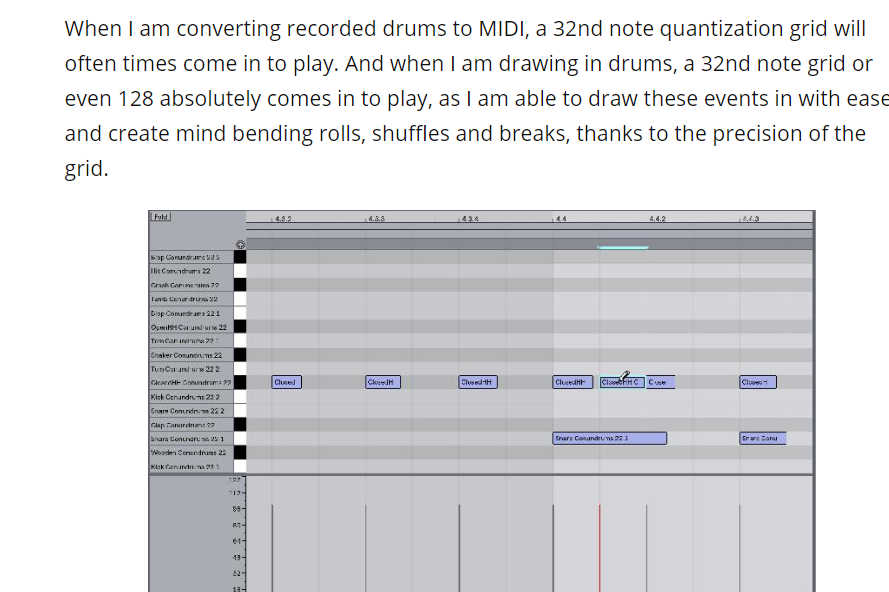Click the 4.3.2 marker on the beat ruler
The image size is (889, 592).
pos(282,218)
